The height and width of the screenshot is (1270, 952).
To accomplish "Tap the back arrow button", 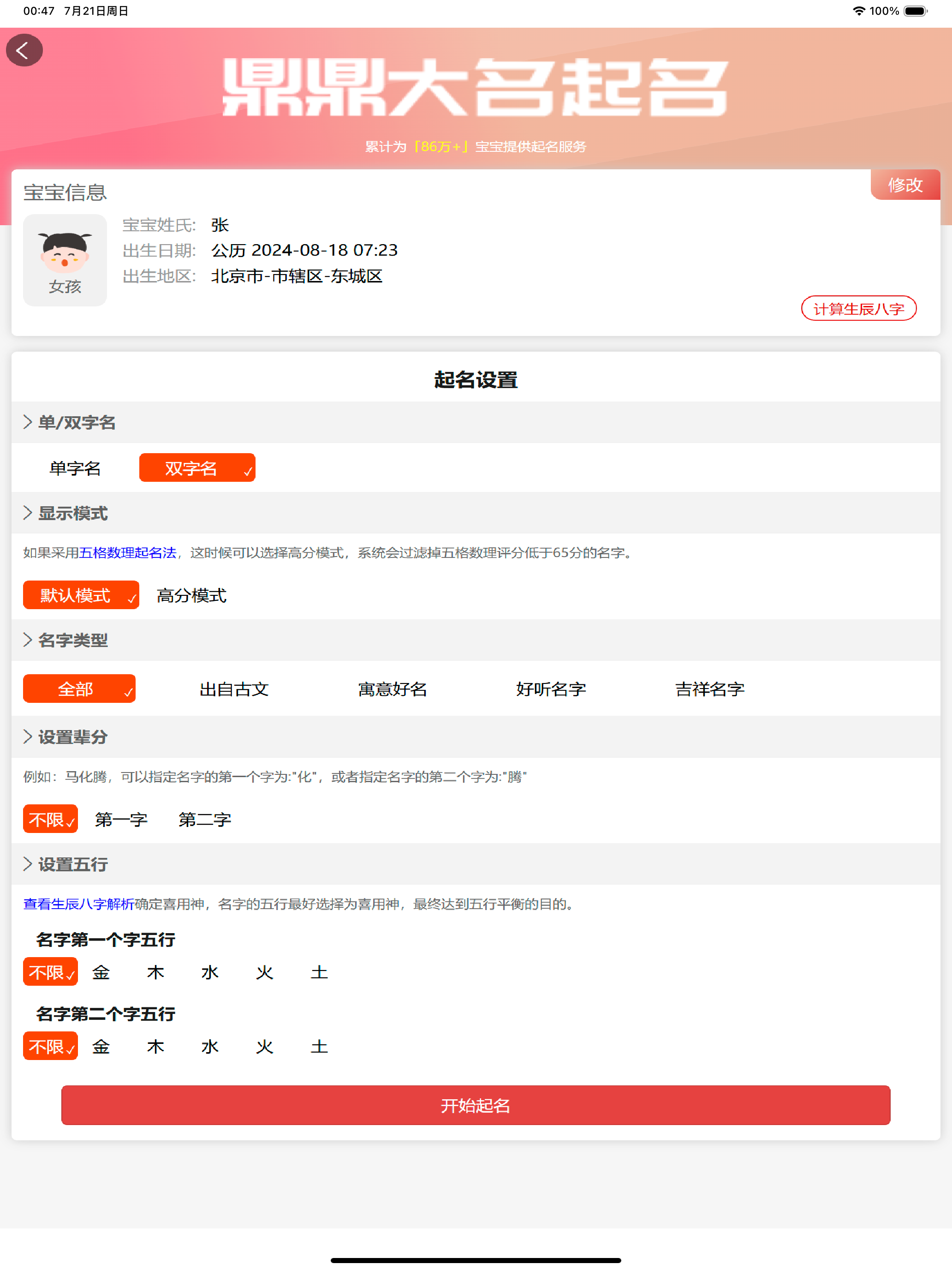I will (x=24, y=50).
